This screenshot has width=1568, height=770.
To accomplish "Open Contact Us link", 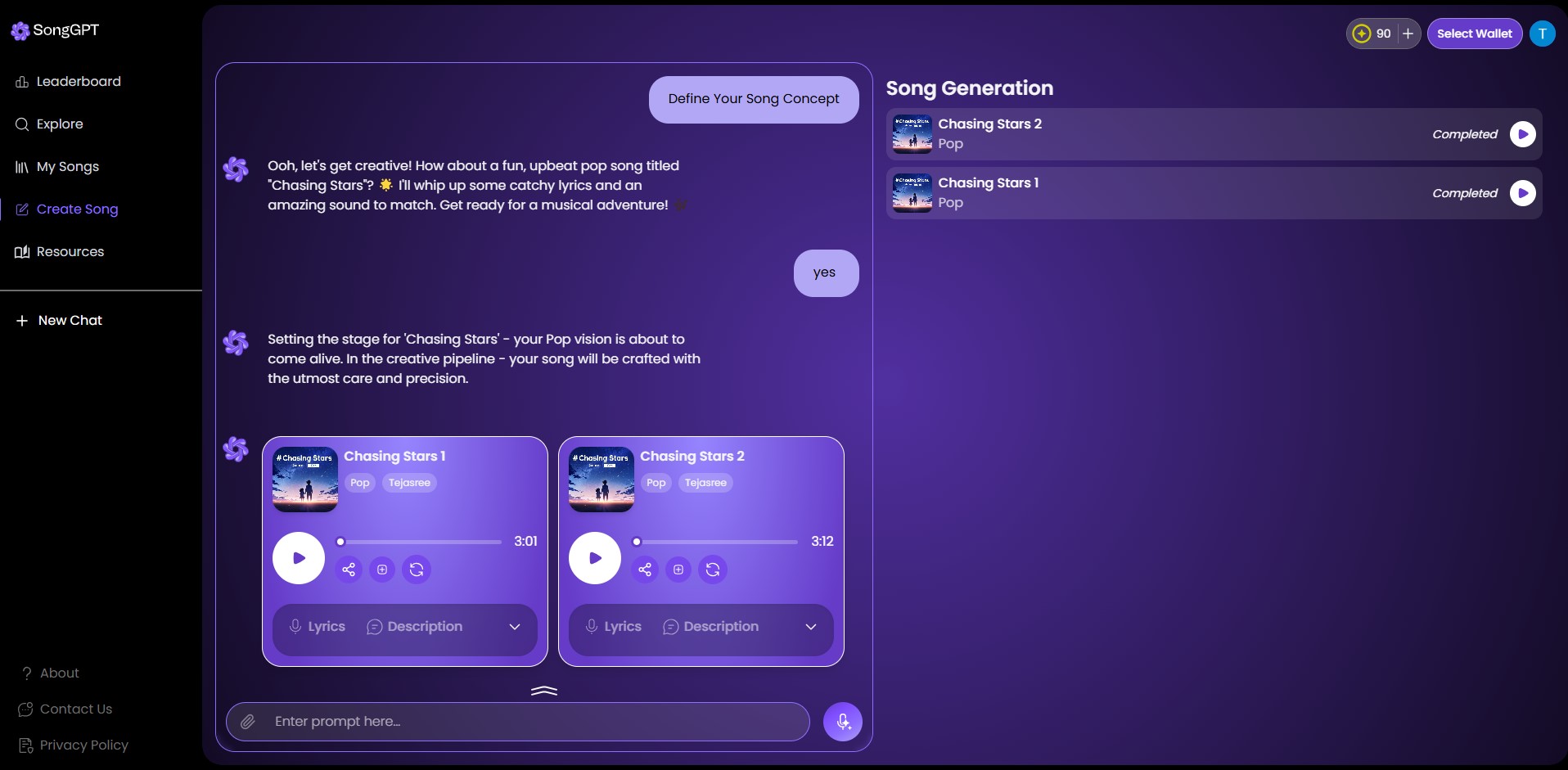I will click(65, 709).
